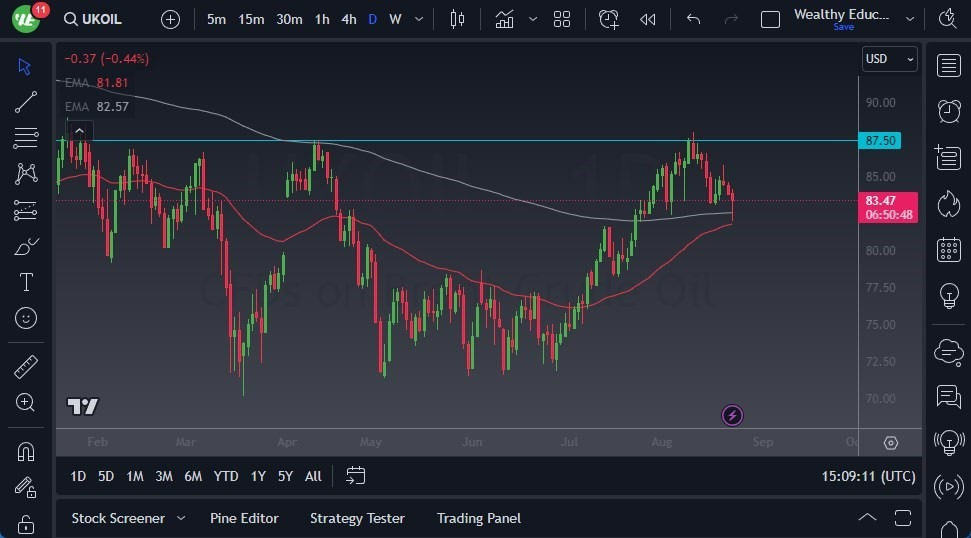Open the Strategy Tester tab
The image size is (971, 538).
tap(357, 518)
